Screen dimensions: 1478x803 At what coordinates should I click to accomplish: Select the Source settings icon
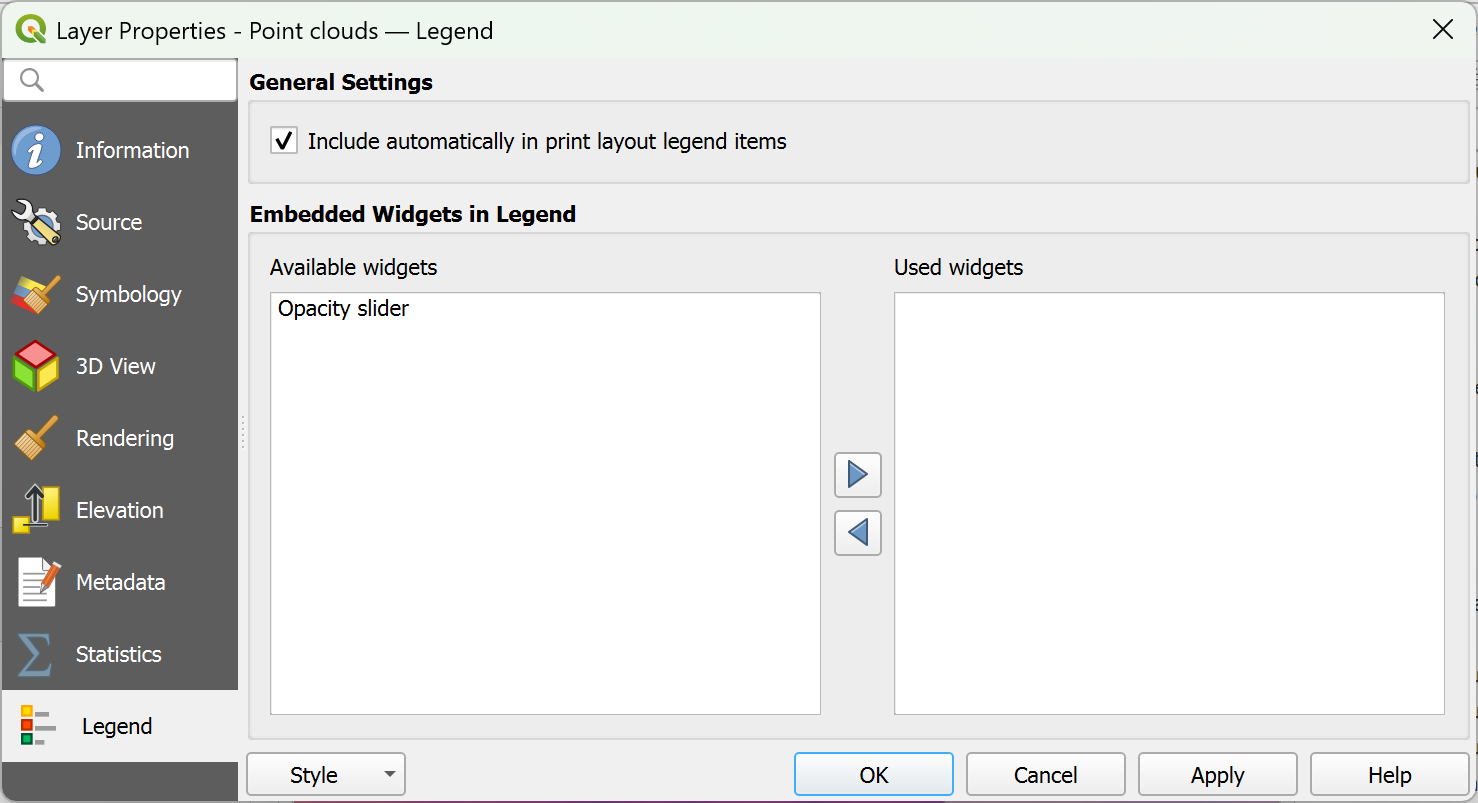[x=36, y=221]
